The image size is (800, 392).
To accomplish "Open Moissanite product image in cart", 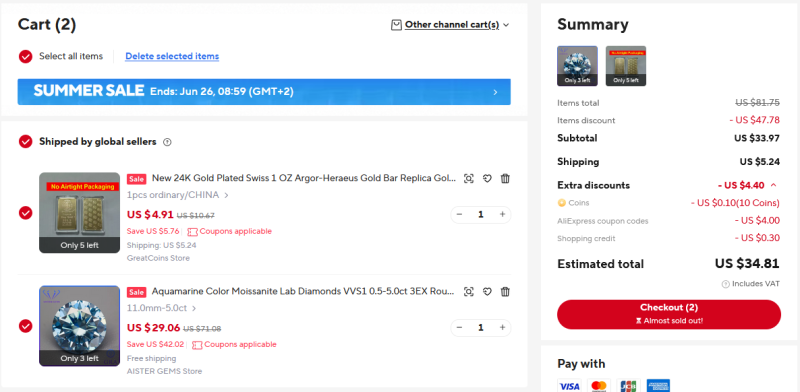I will 80,326.
